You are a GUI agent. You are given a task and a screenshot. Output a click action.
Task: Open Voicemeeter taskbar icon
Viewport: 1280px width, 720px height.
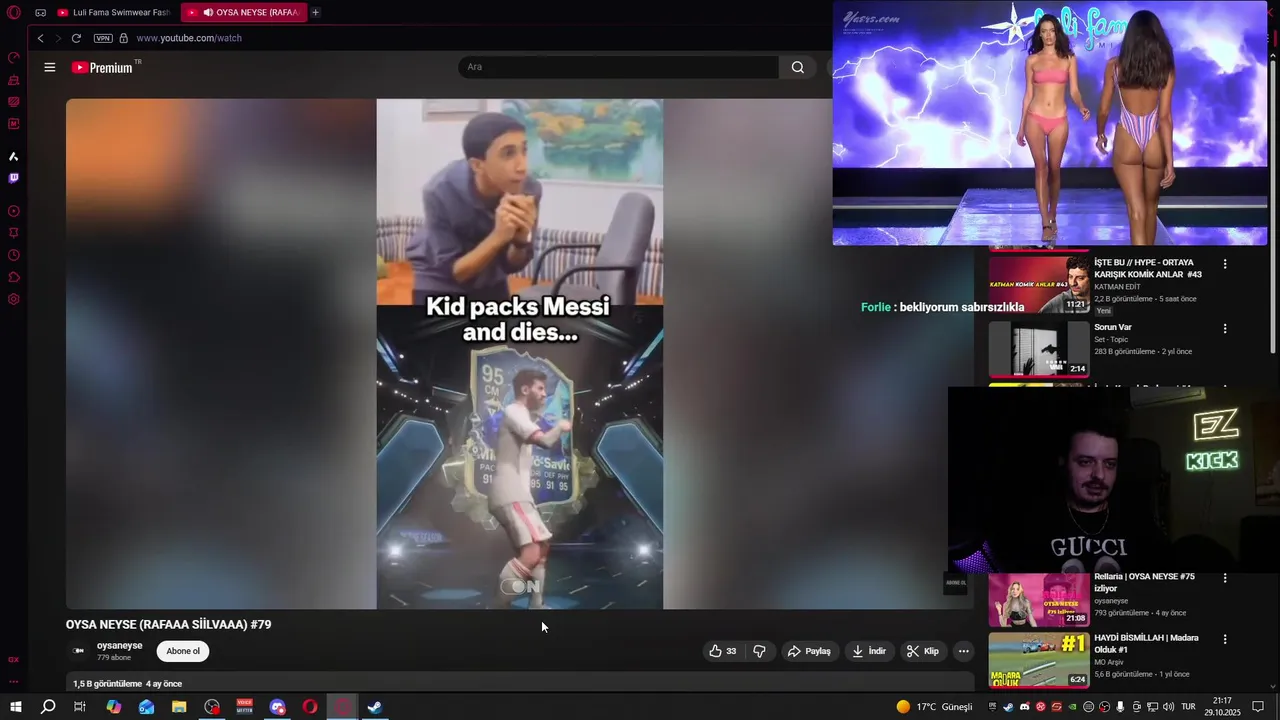point(244,707)
